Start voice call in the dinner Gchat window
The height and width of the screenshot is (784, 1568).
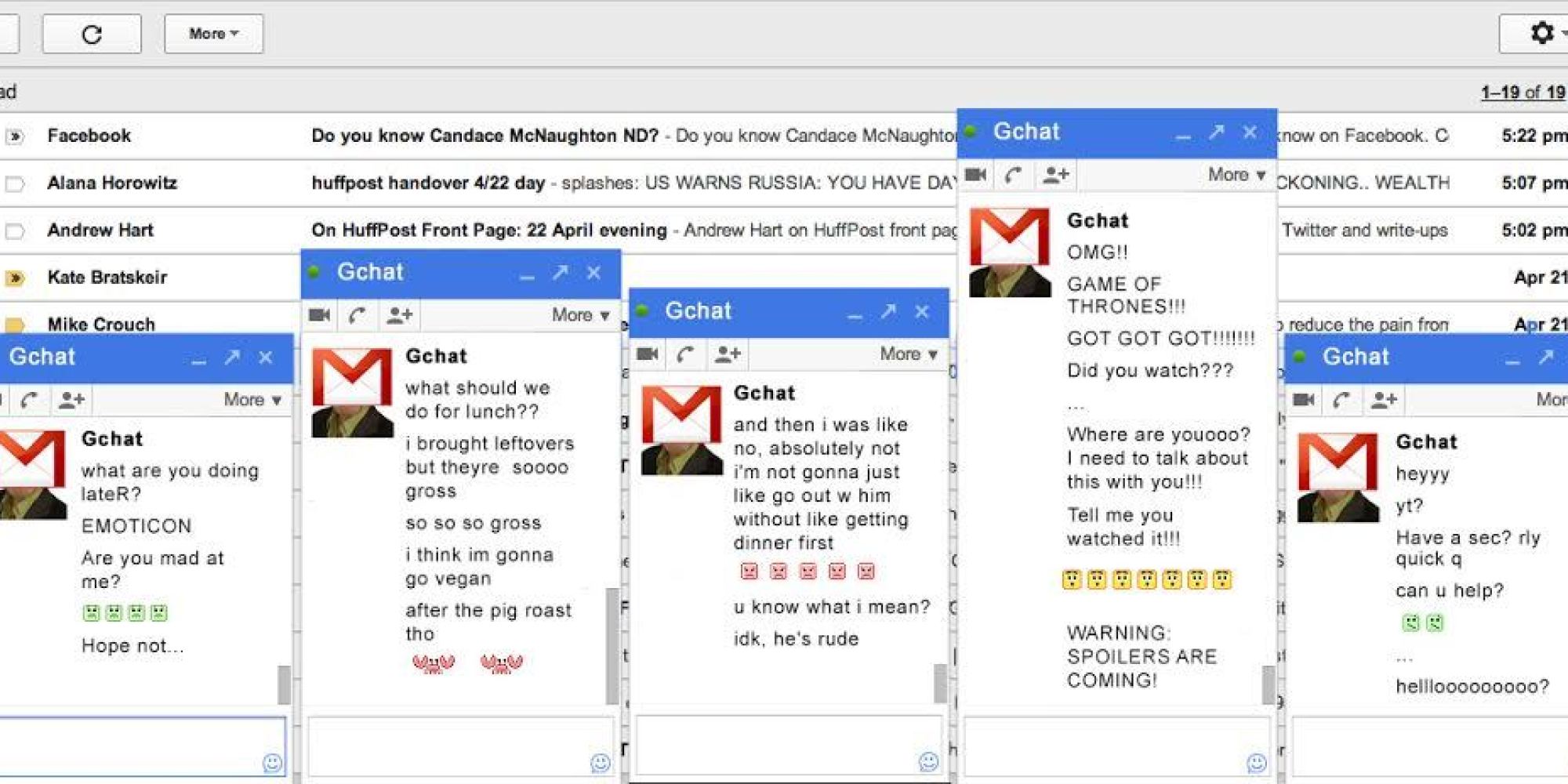coord(686,354)
